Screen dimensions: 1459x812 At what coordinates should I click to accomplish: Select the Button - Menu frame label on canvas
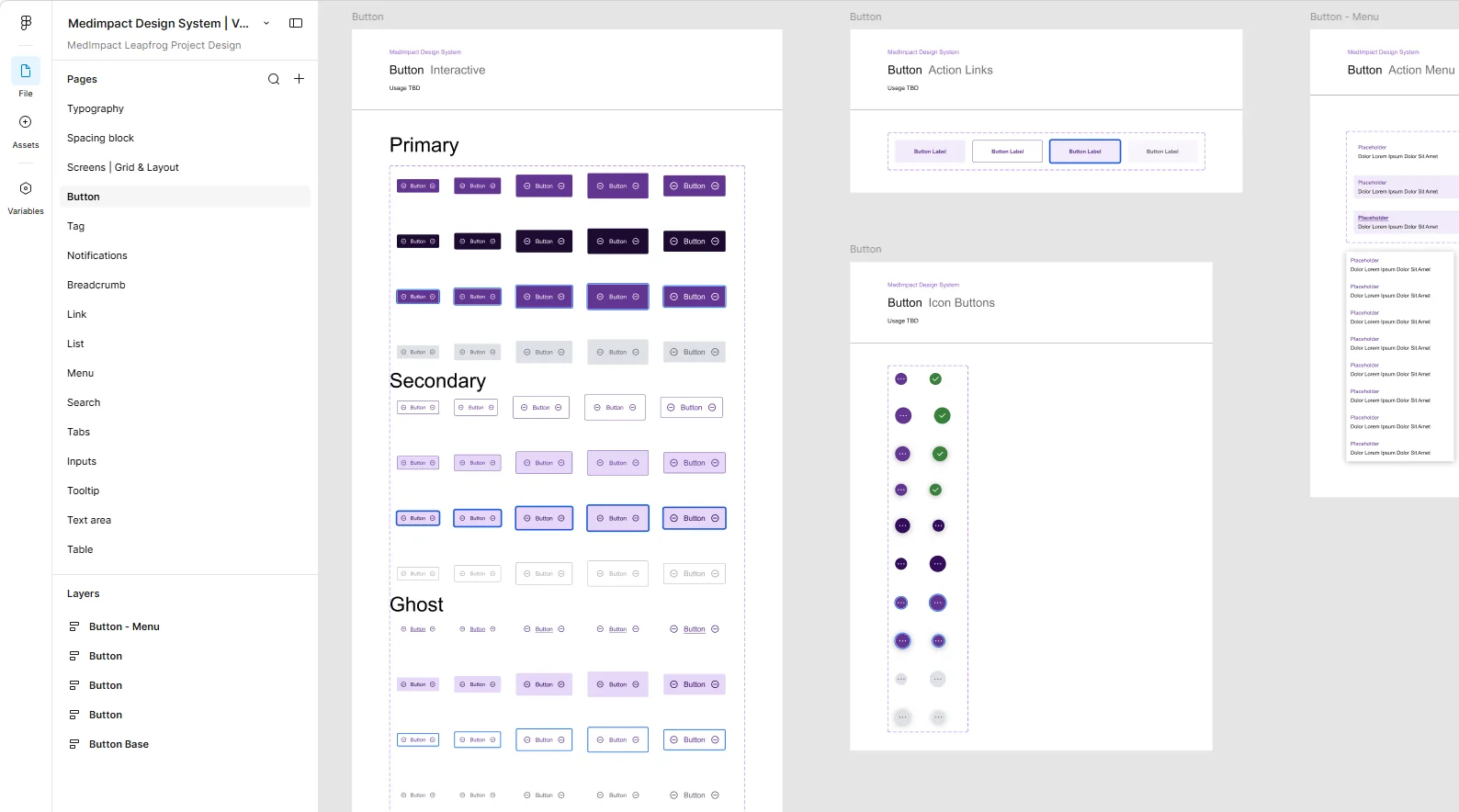1344,17
